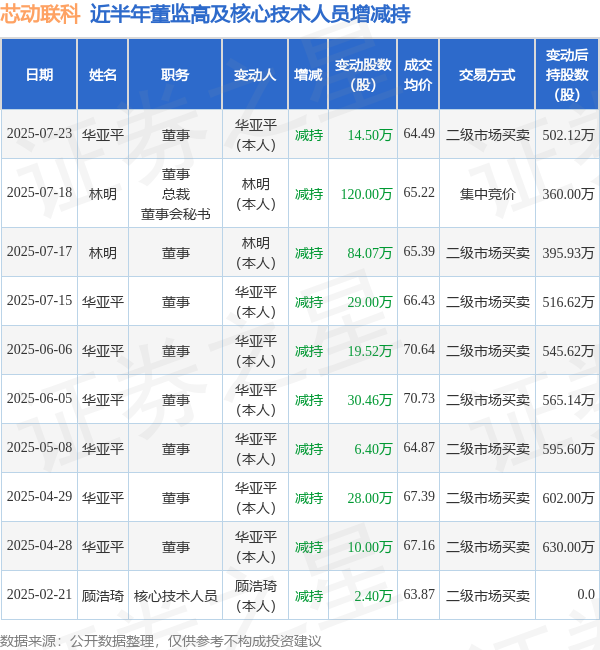This screenshot has width=600, height=650.
Task: Click the 数据来源 footer disclaimer text
Action: pos(160,641)
